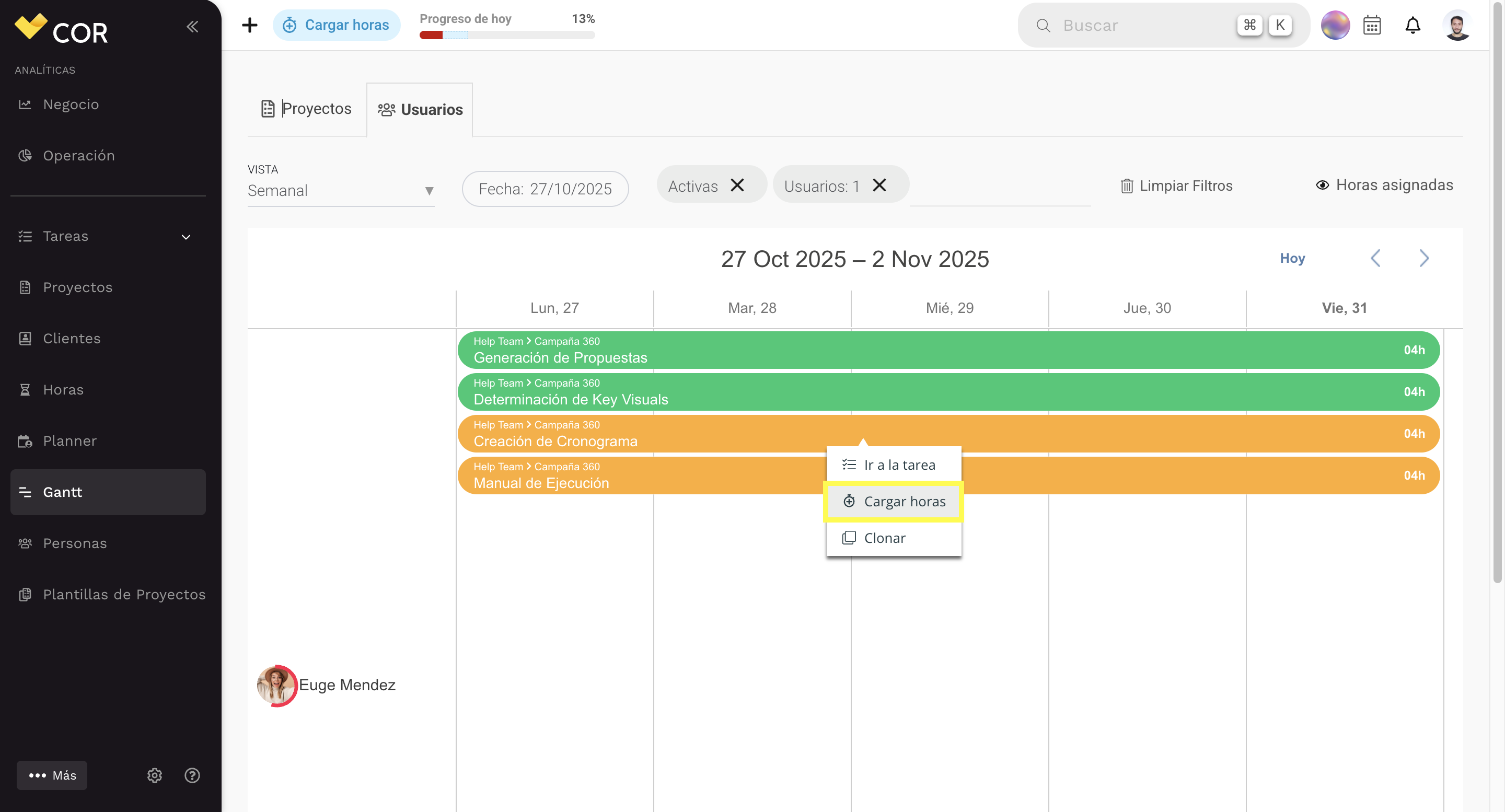Switch to the Proyectos tab
The image size is (1505, 812).
tap(307, 109)
